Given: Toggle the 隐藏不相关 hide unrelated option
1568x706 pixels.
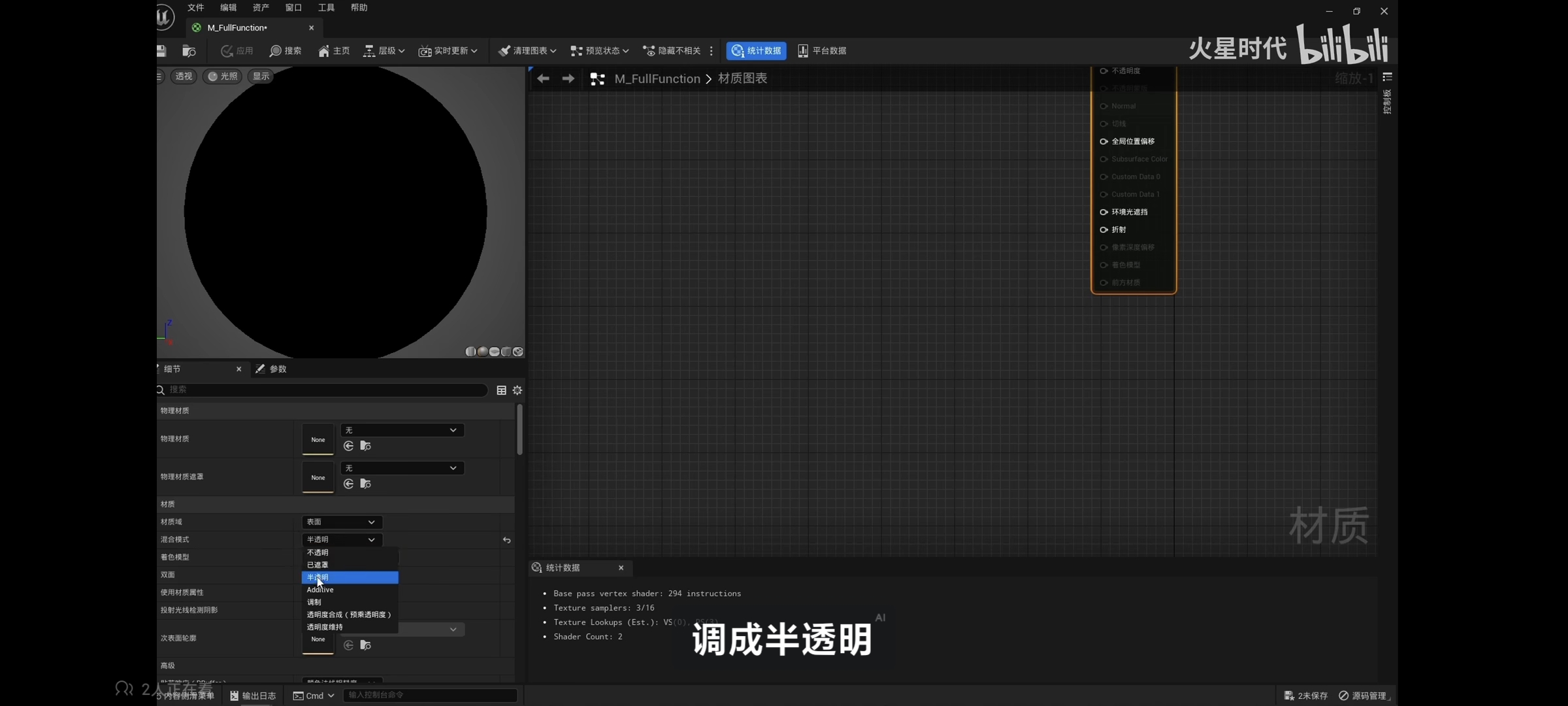Looking at the screenshot, I should point(672,50).
